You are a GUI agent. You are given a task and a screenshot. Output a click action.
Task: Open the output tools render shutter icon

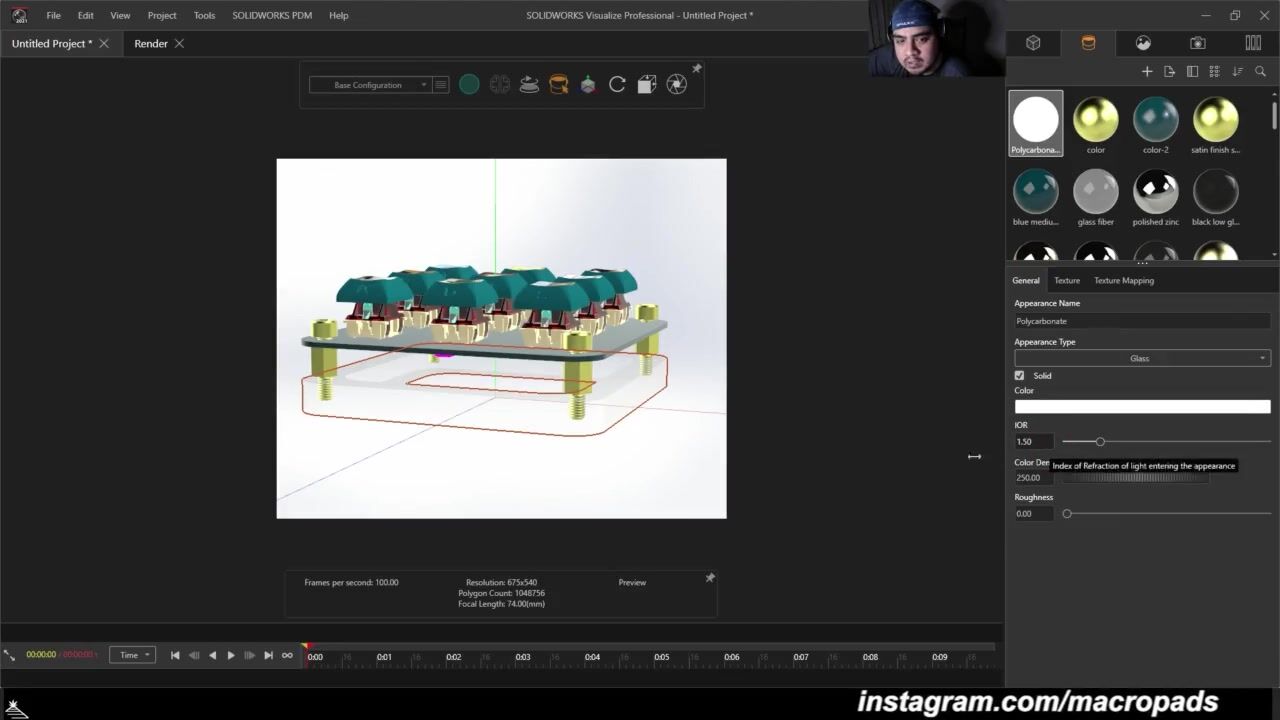click(x=677, y=85)
